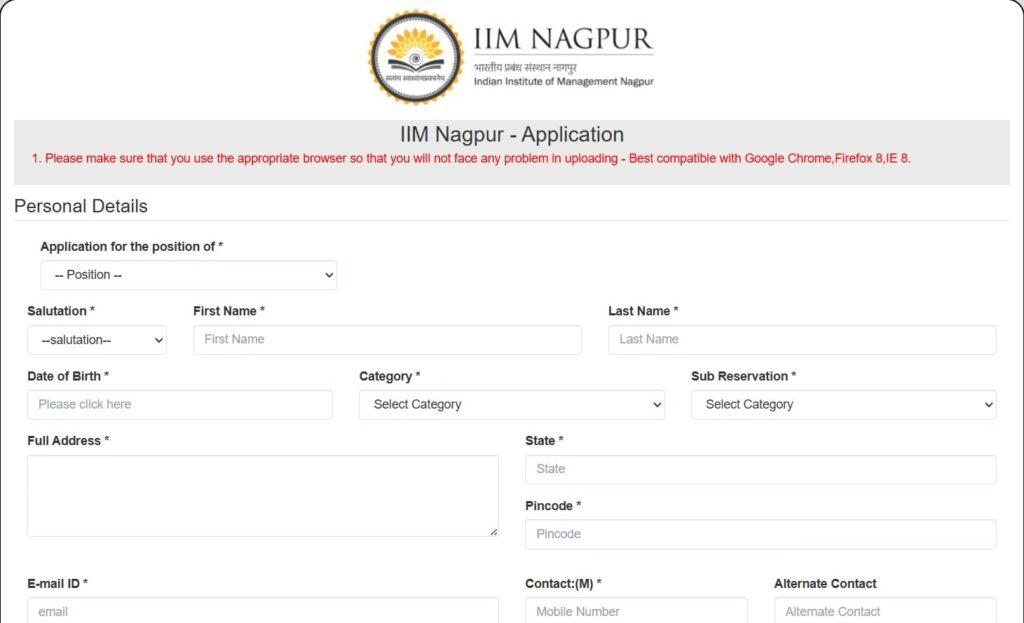Open the salutation dropdown
Viewport: 1024px width, 623px height.
[x=97, y=340]
